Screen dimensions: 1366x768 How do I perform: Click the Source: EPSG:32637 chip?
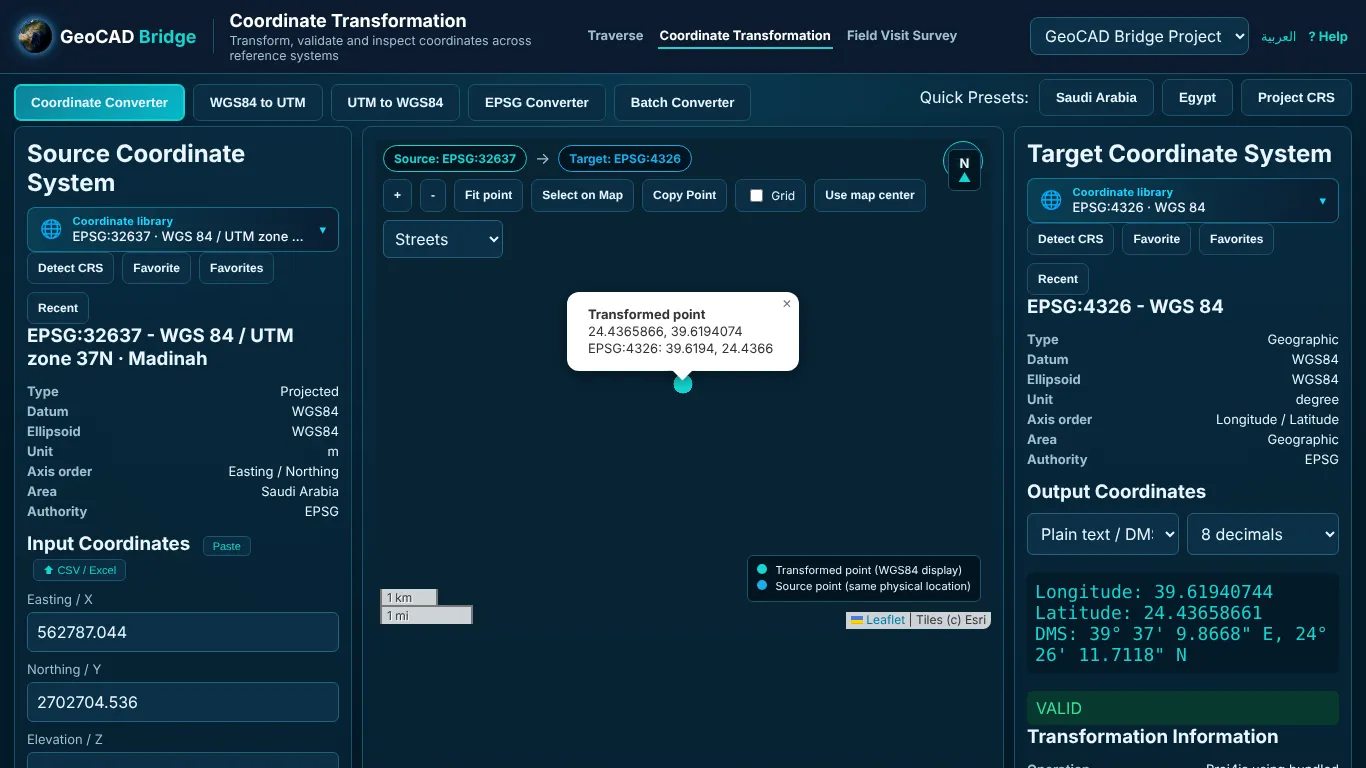[455, 158]
